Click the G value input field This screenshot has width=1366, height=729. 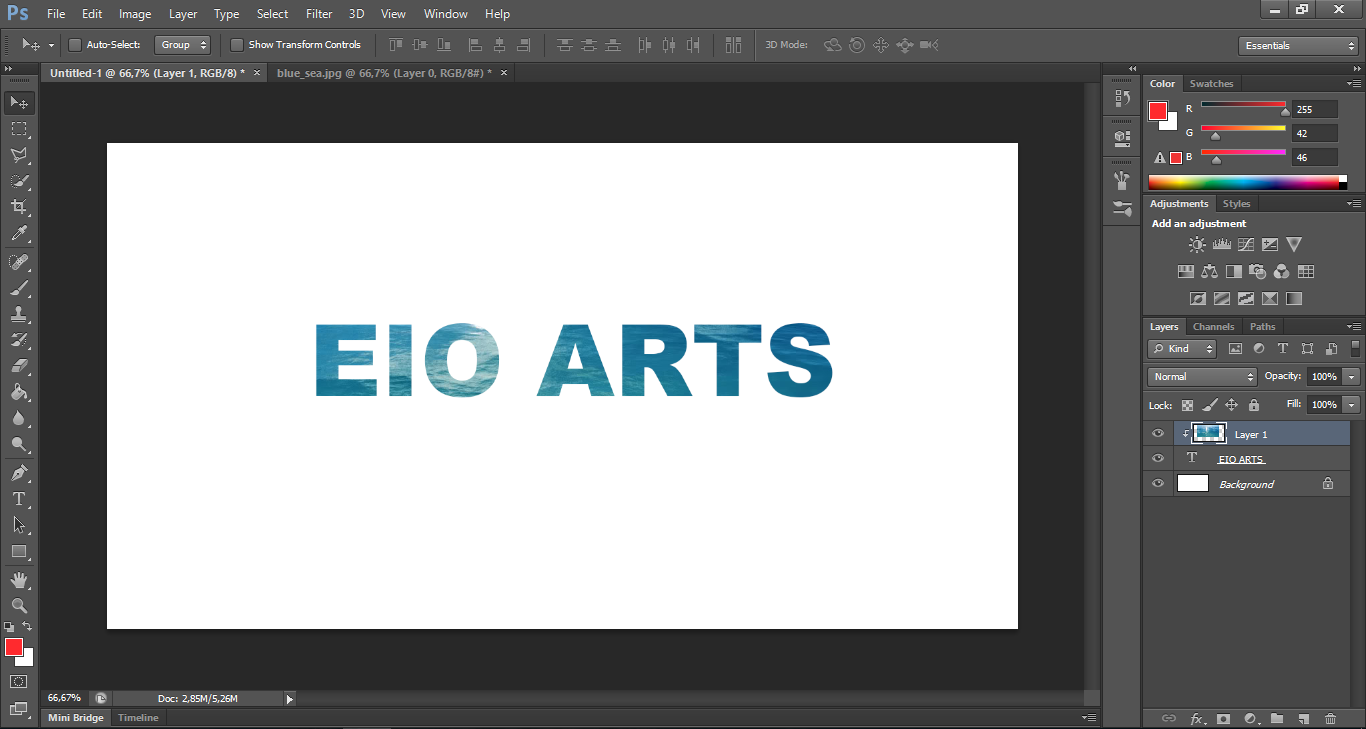1314,133
